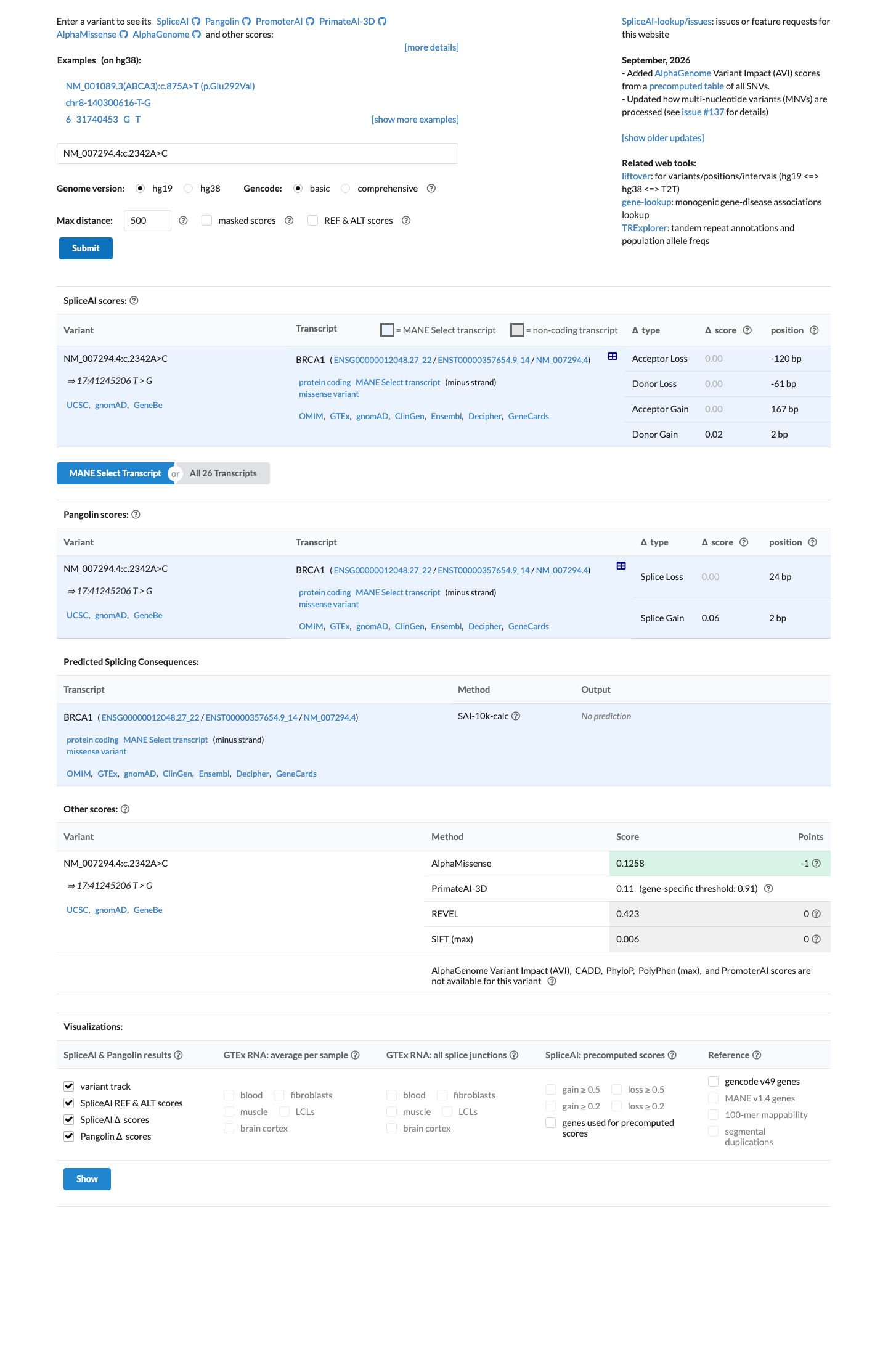Click the variant input field
This screenshot has height=1356, width=896.
coord(258,153)
